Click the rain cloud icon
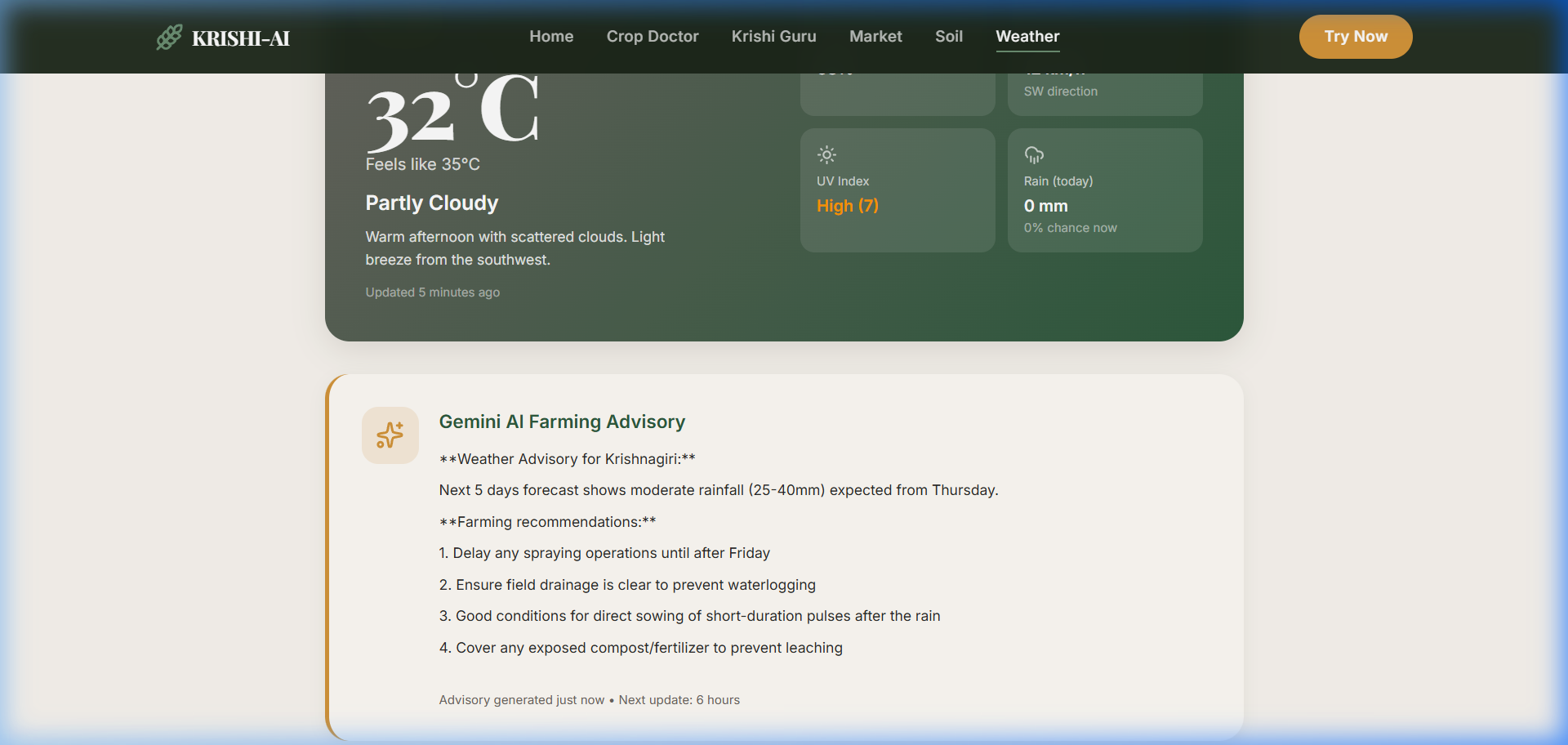The height and width of the screenshot is (745, 1568). coord(1034,154)
